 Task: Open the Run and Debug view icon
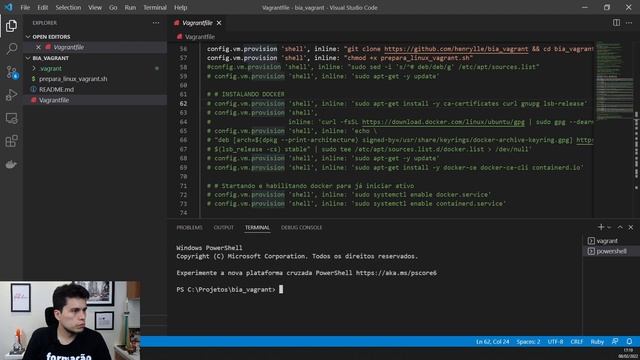point(11,95)
